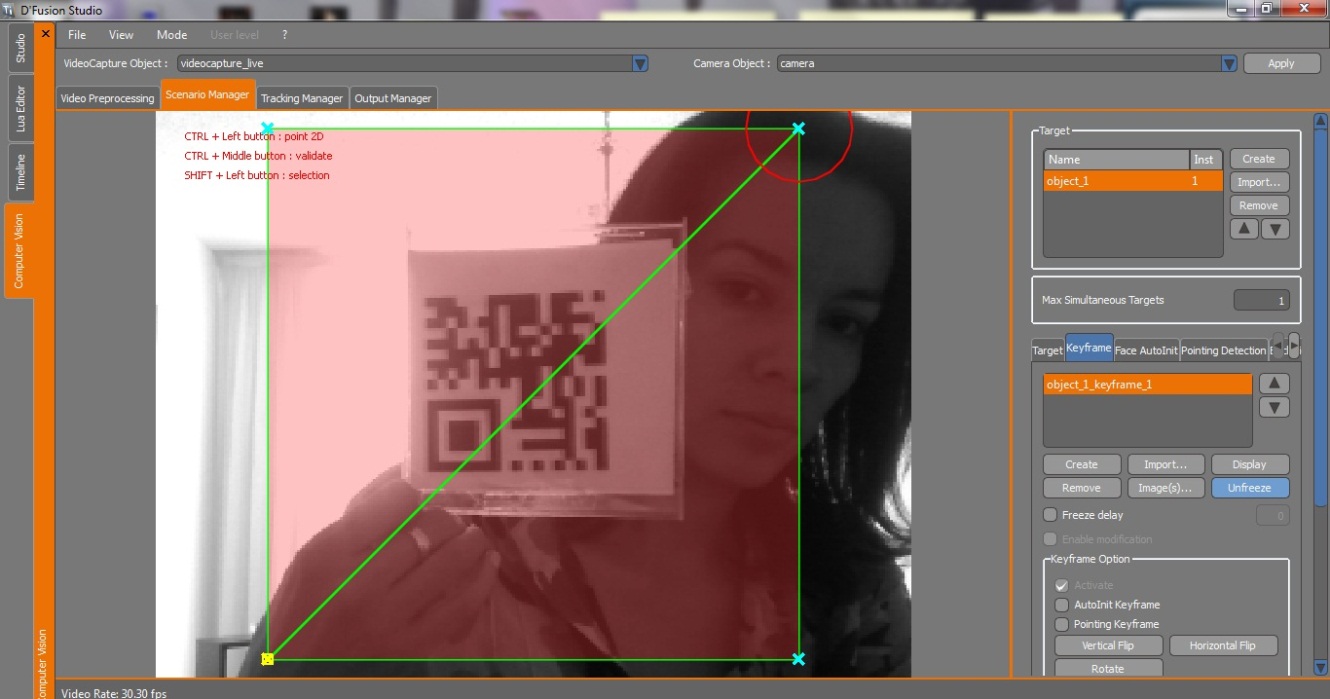The width and height of the screenshot is (1330, 699).
Task: Move target down with the arrow button
Action: (1274, 229)
